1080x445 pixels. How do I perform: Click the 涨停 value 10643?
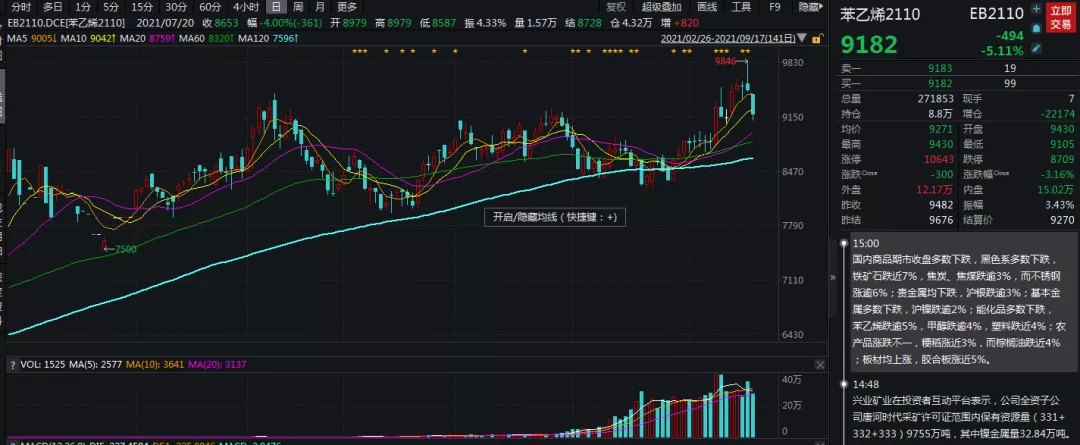point(938,159)
